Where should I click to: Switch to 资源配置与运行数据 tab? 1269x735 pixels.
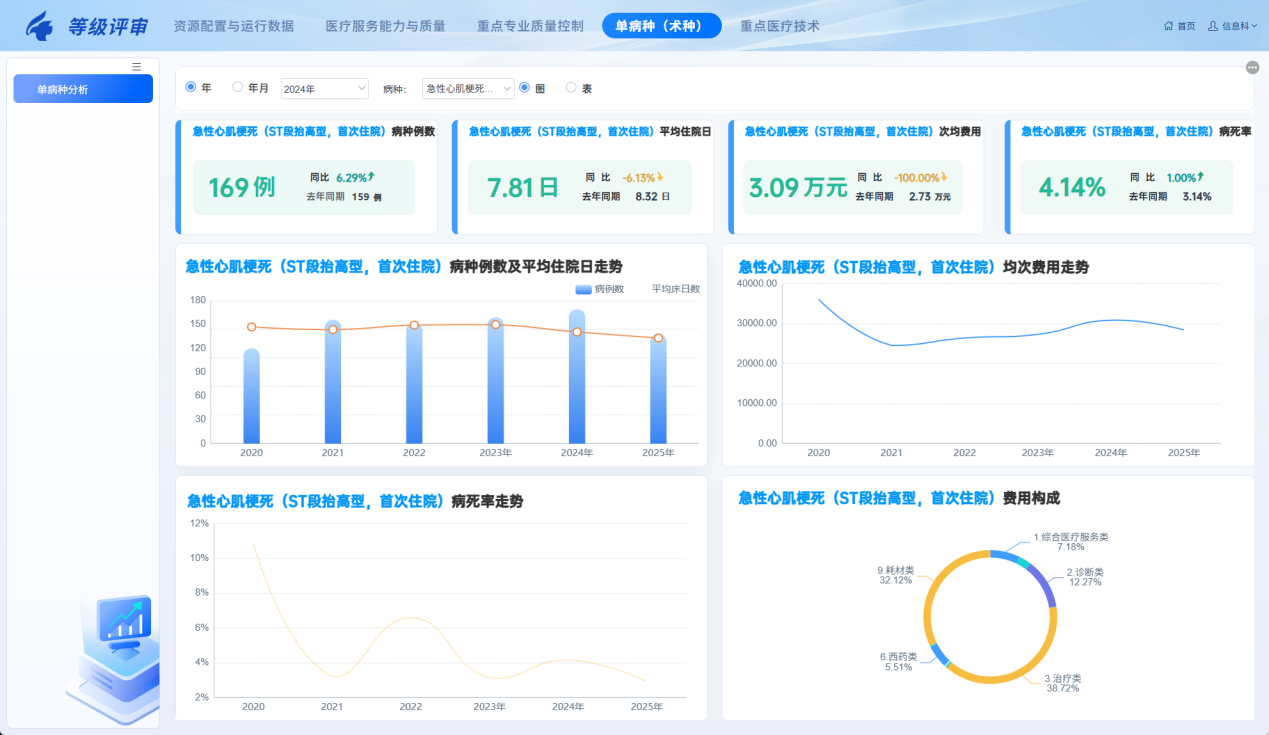click(x=234, y=26)
